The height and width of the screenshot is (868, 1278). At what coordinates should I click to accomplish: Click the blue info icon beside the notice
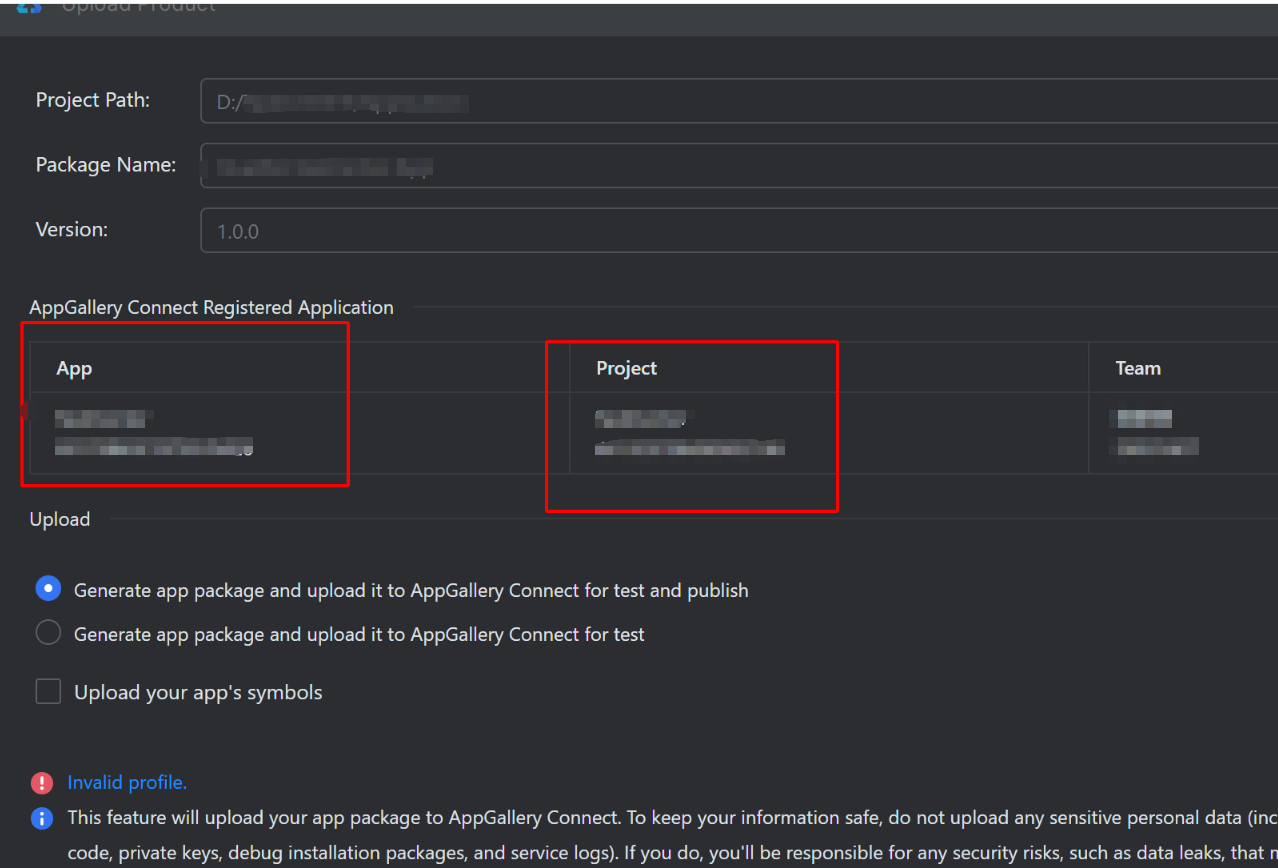pyautogui.click(x=42, y=819)
